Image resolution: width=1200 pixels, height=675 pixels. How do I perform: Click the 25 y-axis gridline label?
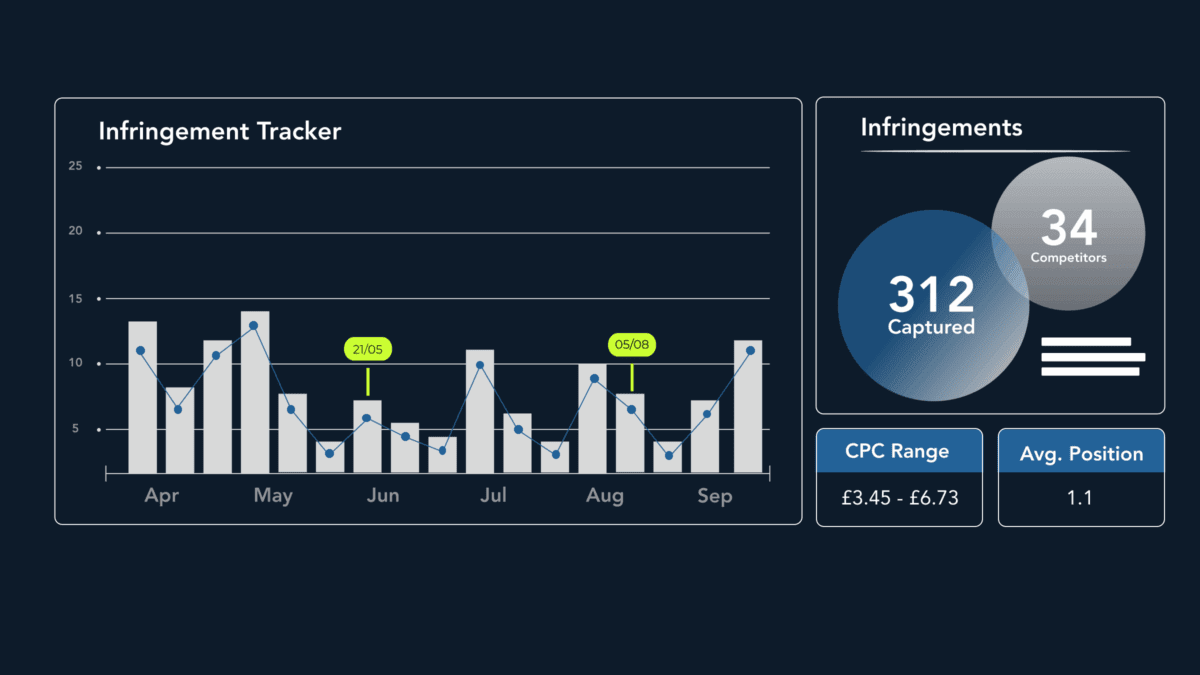(75, 166)
